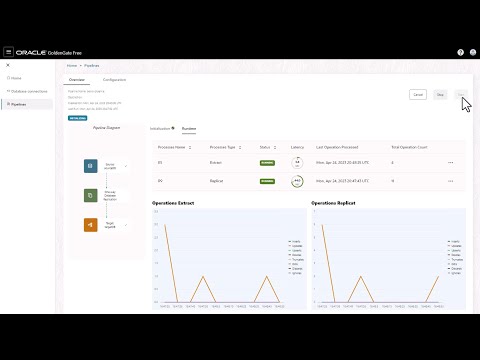Click the Cancel button
Viewport: 480px width, 360px height.
tap(418, 95)
